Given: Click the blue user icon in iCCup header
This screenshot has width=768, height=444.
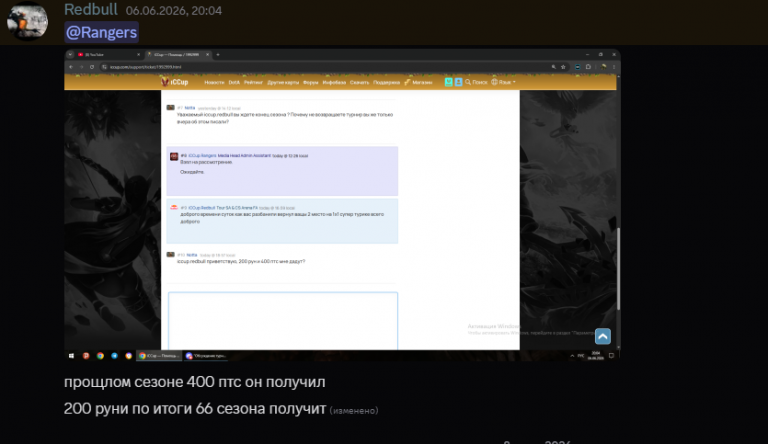Looking at the screenshot, I should coord(458,82).
